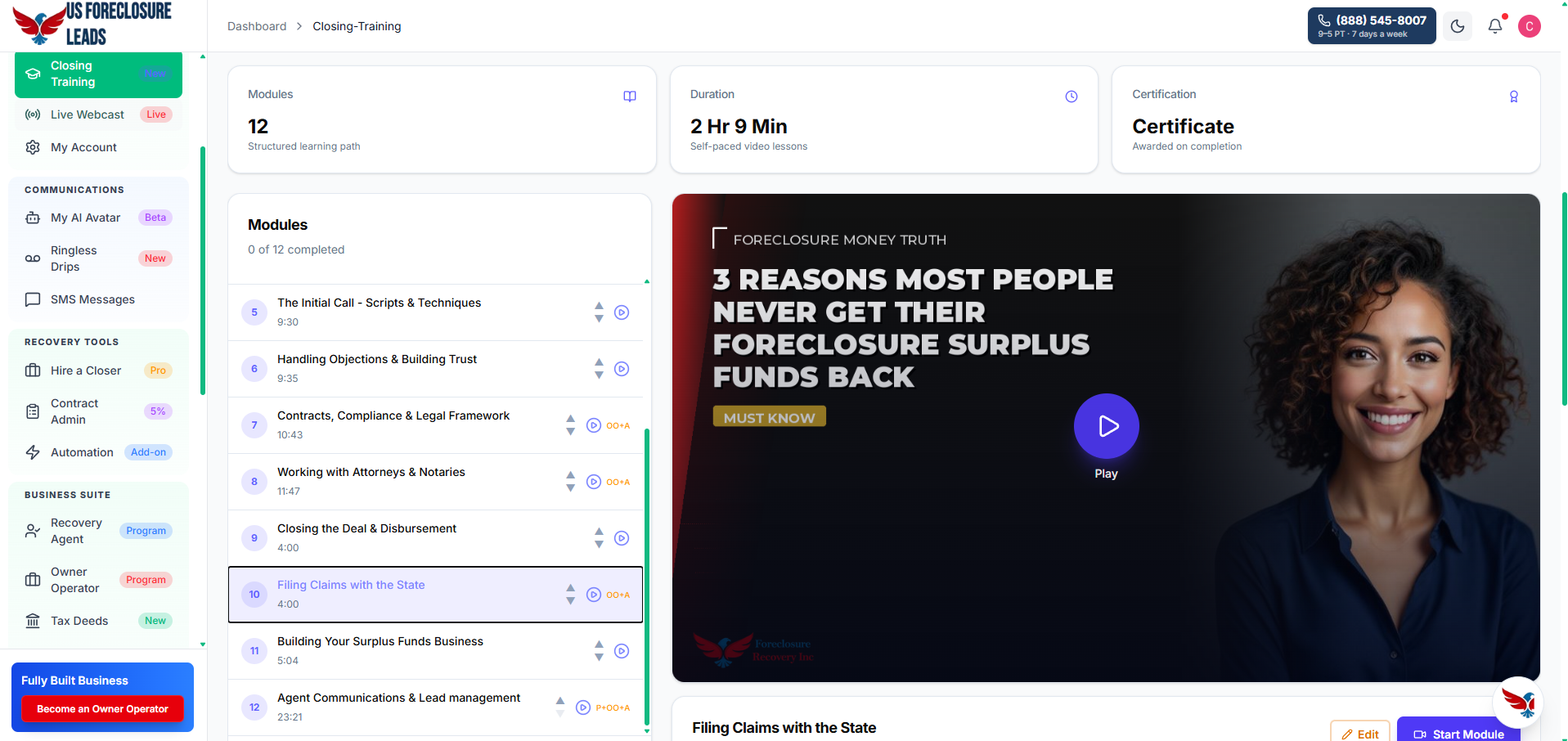Play module 8 Working with Attorneys
This screenshot has height=741, width=1568.
click(x=594, y=482)
